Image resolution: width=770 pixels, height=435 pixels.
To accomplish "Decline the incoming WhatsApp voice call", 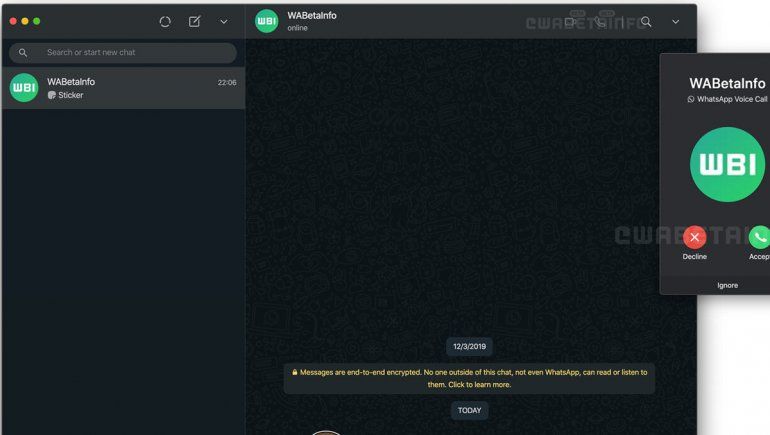I will click(694, 237).
